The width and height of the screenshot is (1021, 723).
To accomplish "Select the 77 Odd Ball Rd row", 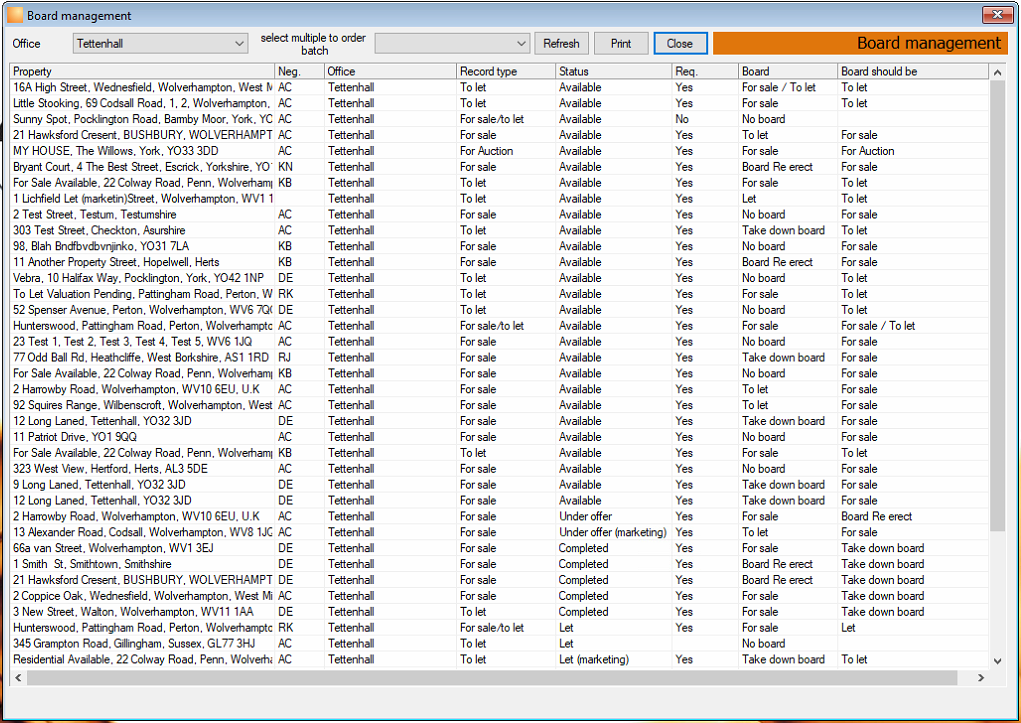I will click(x=499, y=358).
